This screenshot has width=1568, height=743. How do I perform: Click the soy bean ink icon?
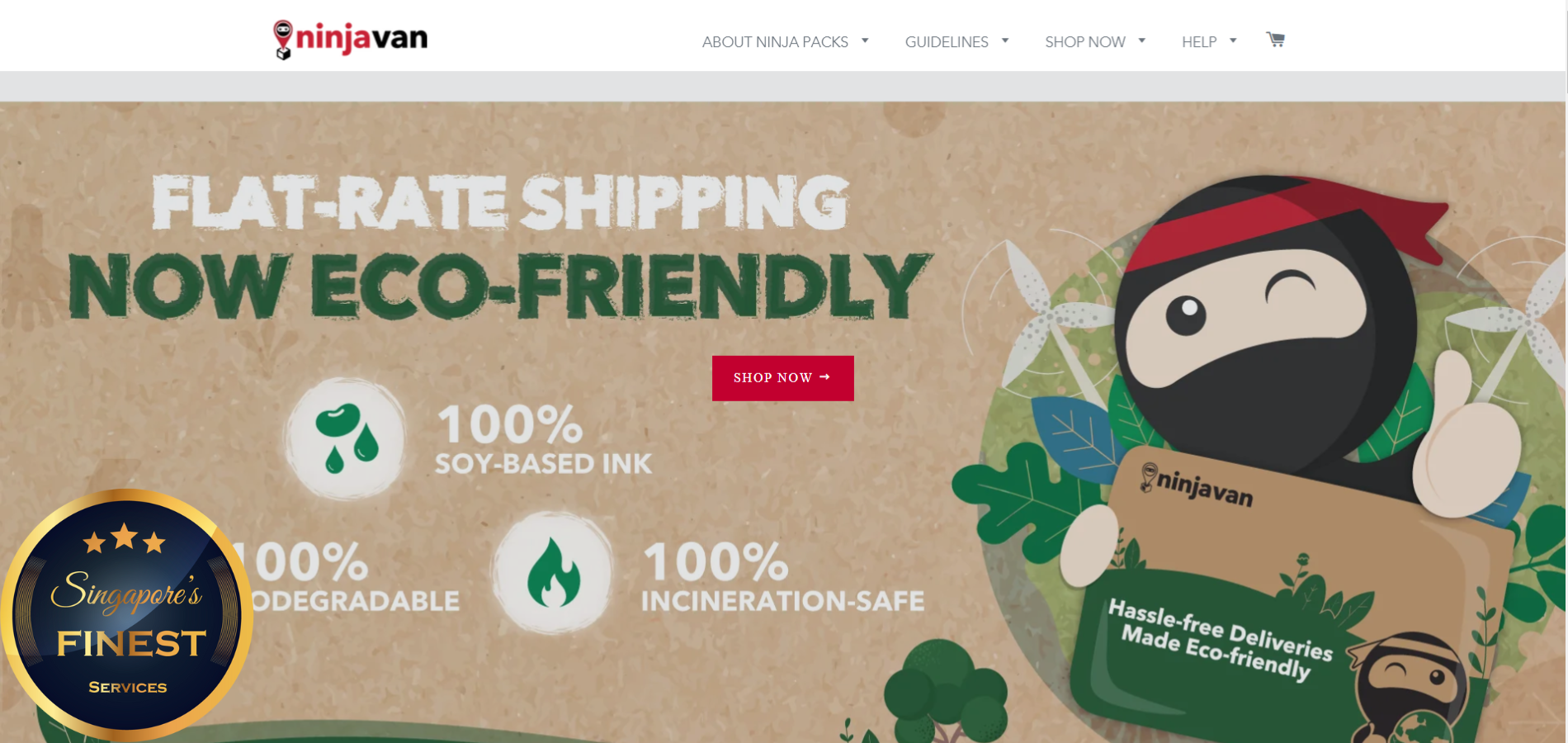[346, 438]
